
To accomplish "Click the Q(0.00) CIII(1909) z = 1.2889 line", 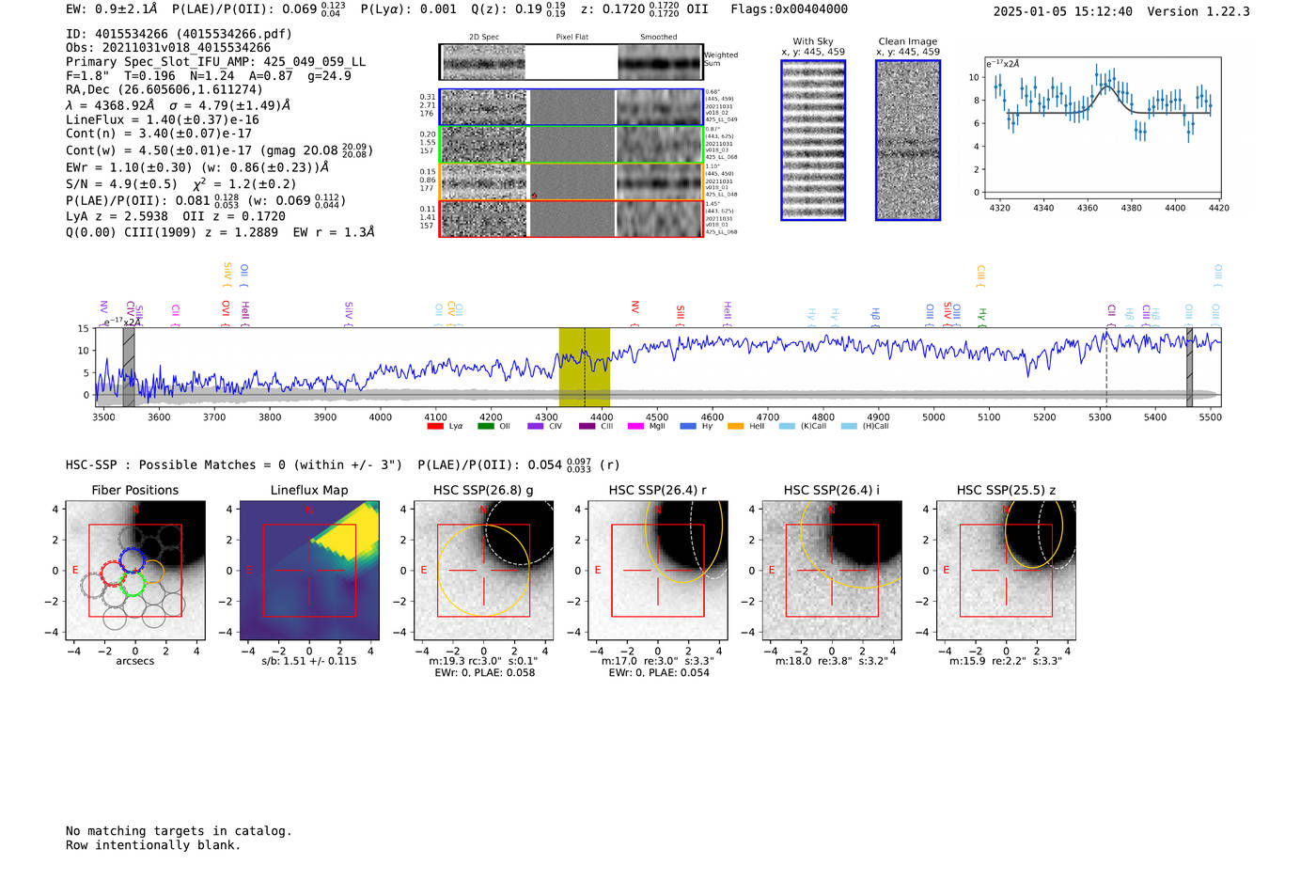I will 220,231.
